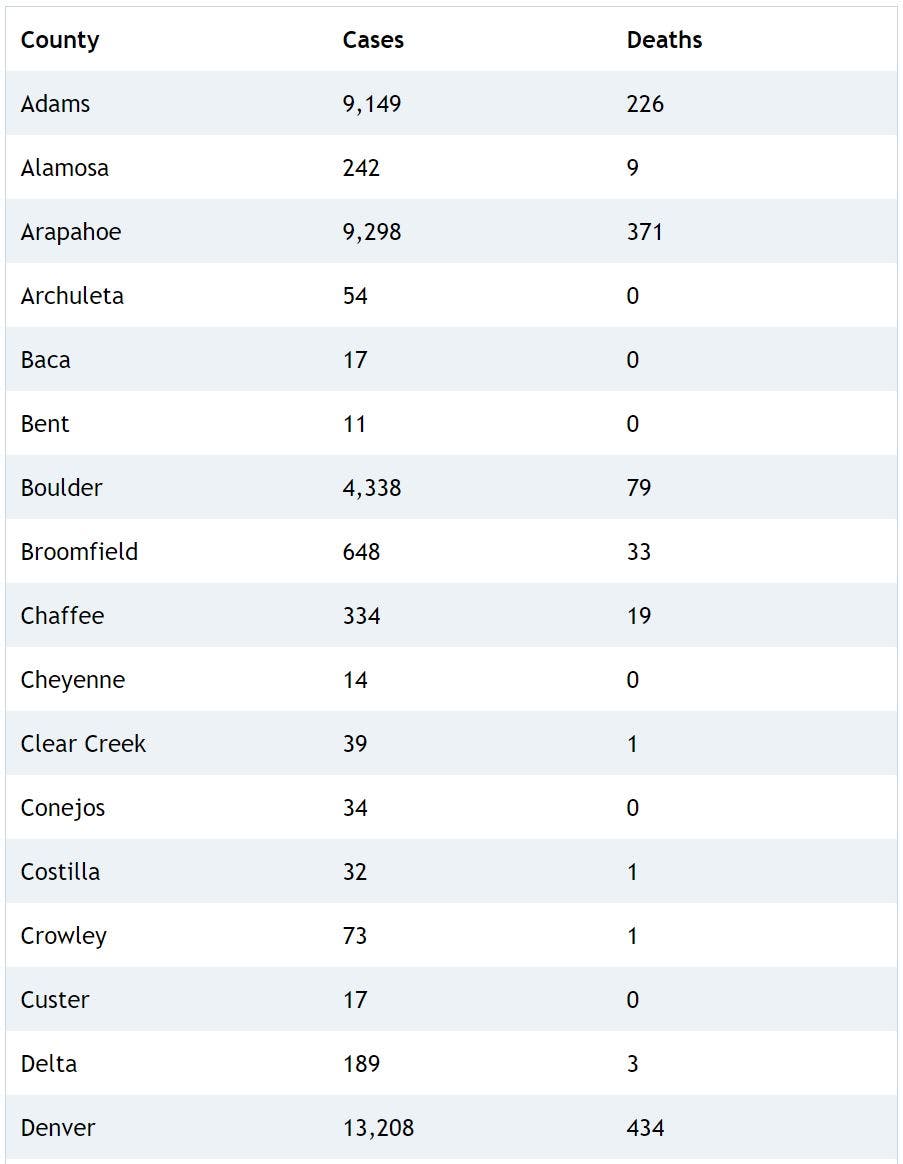Click Alamosa's cases value 242
This screenshot has height=1164, width=903.
[361, 168]
